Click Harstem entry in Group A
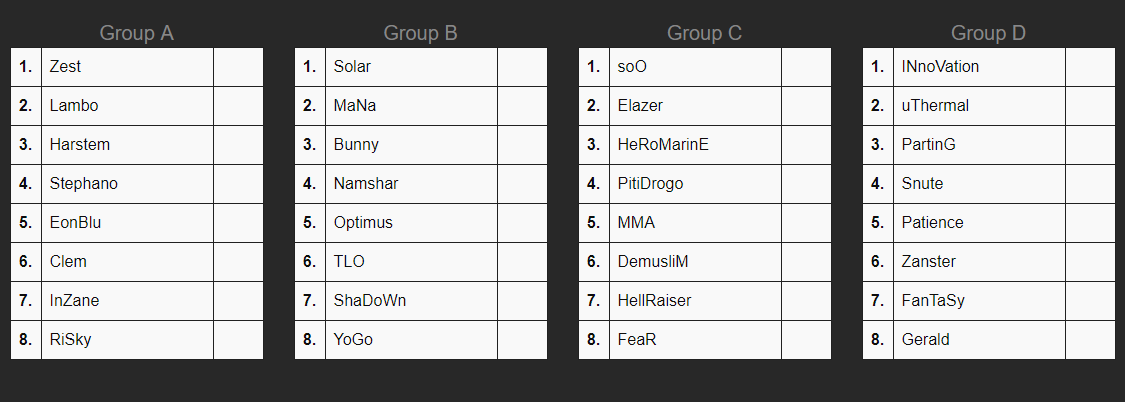The height and width of the screenshot is (402, 1125). [x=80, y=145]
